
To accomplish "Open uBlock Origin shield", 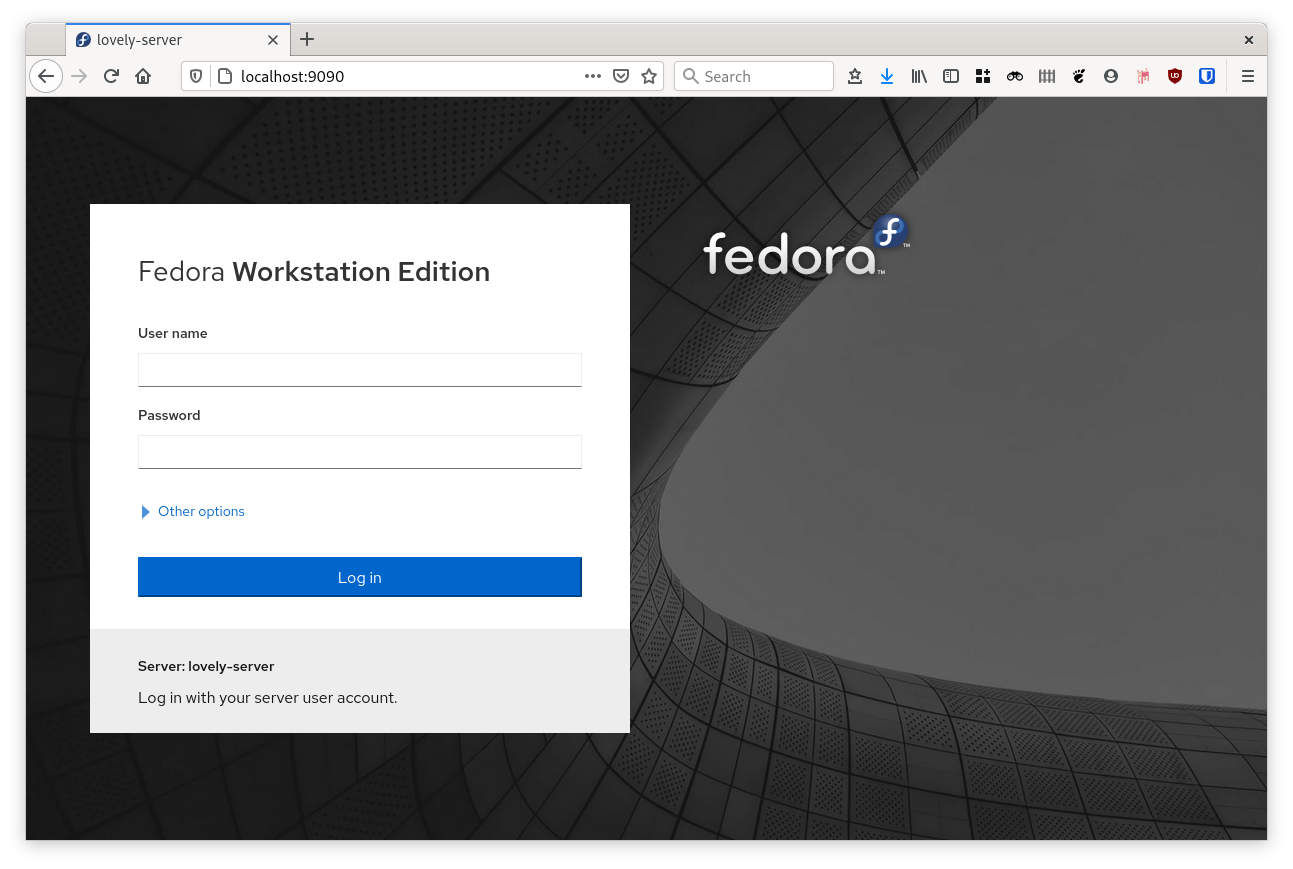I will (1175, 76).
